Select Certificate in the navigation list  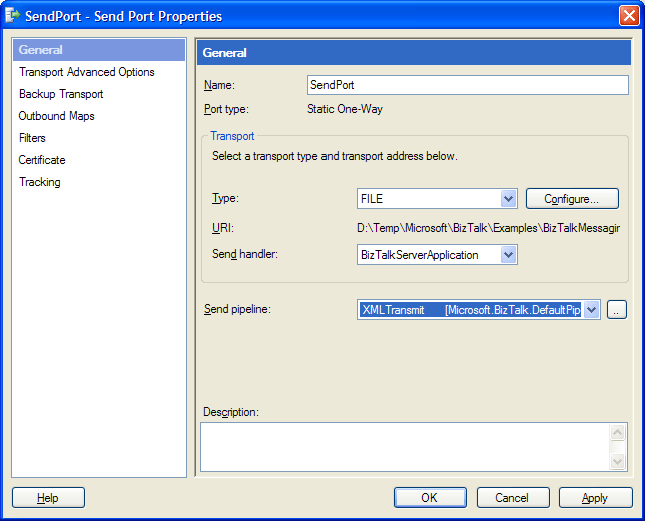42,160
